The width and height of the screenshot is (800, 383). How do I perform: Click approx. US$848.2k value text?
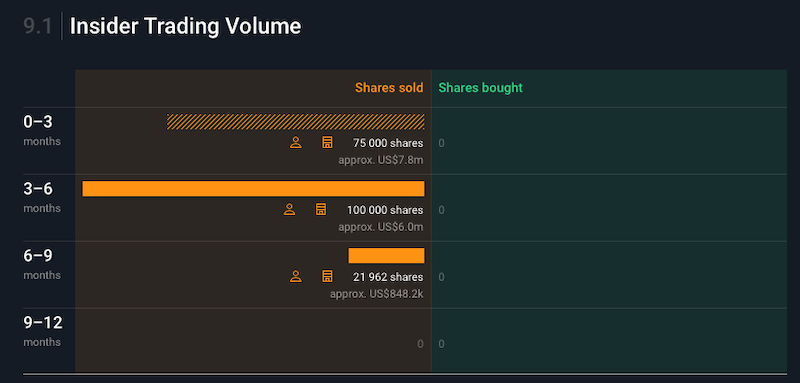pyautogui.click(x=377, y=294)
